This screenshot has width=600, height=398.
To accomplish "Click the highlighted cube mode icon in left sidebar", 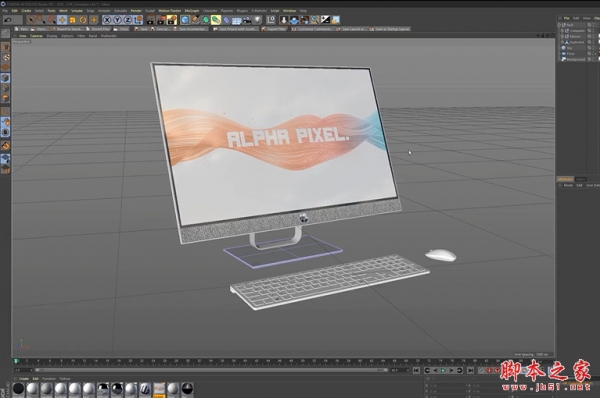I will coord(5,78).
